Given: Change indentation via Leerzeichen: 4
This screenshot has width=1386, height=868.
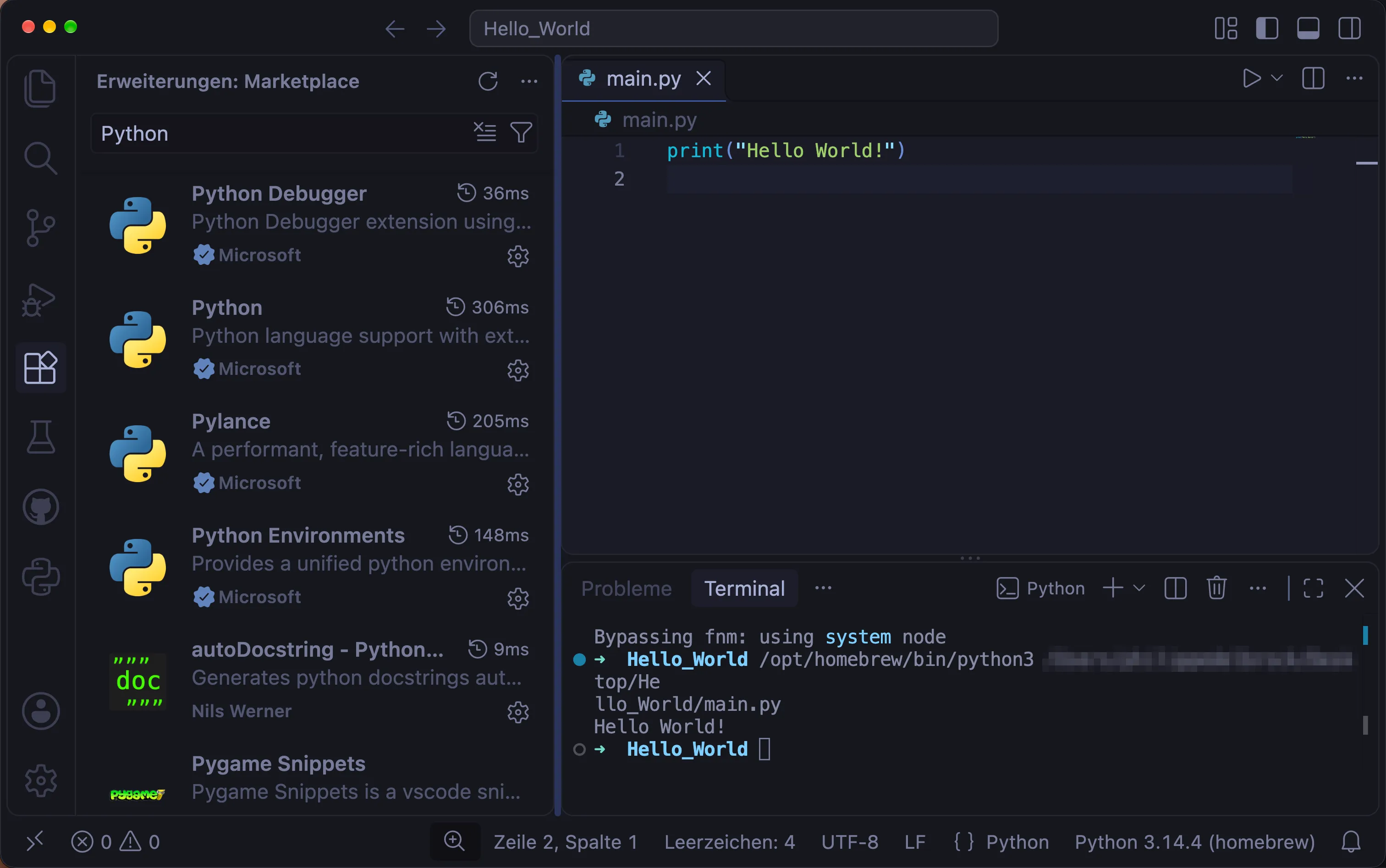Looking at the screenshot, I should [x=730, y=842].
